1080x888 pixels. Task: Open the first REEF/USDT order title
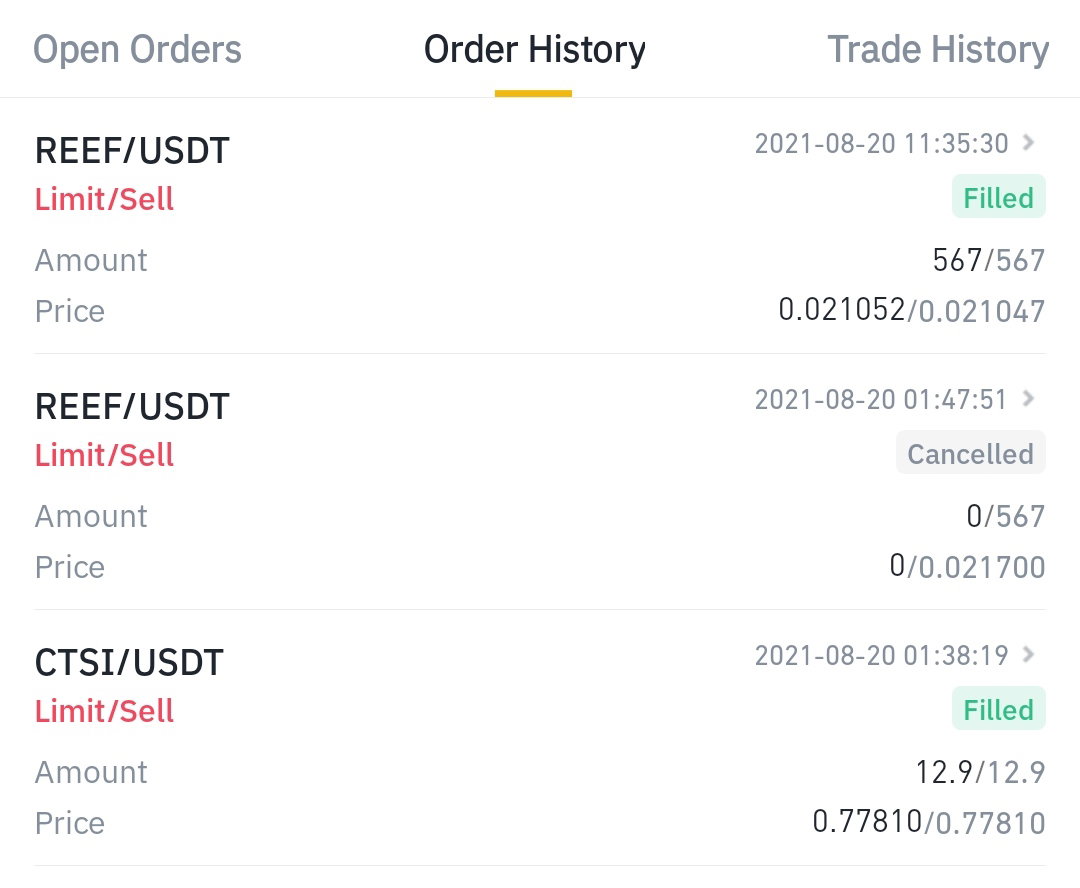pyautogui.click(x=132, y=150)
